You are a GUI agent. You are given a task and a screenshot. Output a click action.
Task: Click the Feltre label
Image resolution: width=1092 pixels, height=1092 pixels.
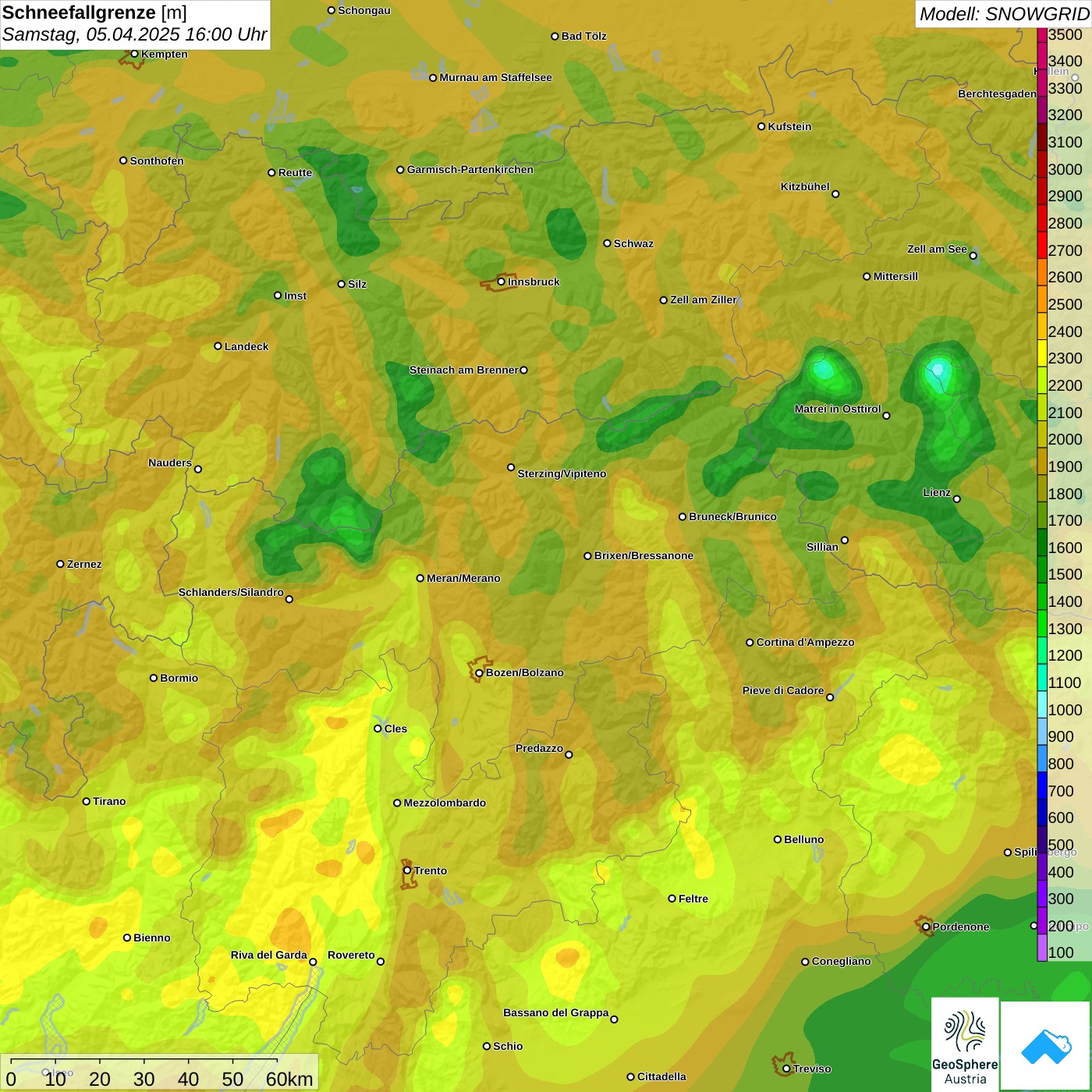coord(693,899)
